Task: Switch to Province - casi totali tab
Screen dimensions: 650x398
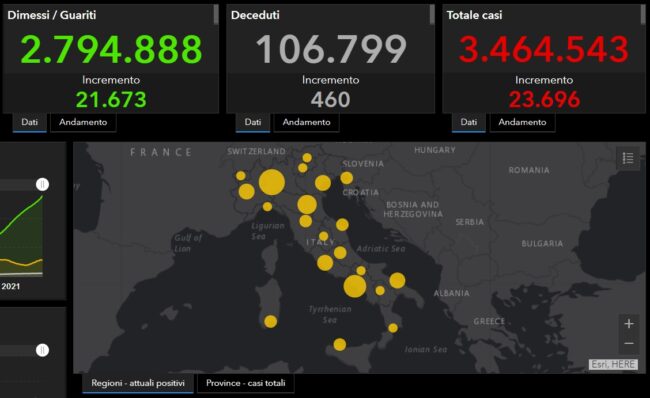Action: (246, 383)
